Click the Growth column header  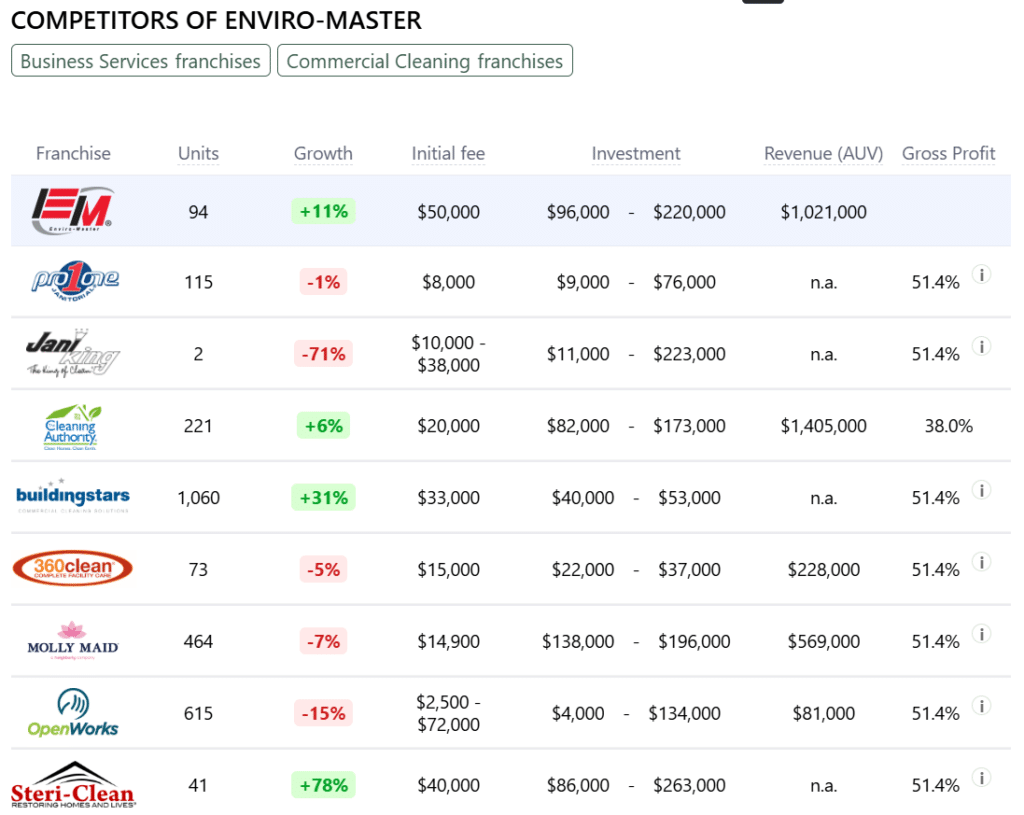click(323, 153)
